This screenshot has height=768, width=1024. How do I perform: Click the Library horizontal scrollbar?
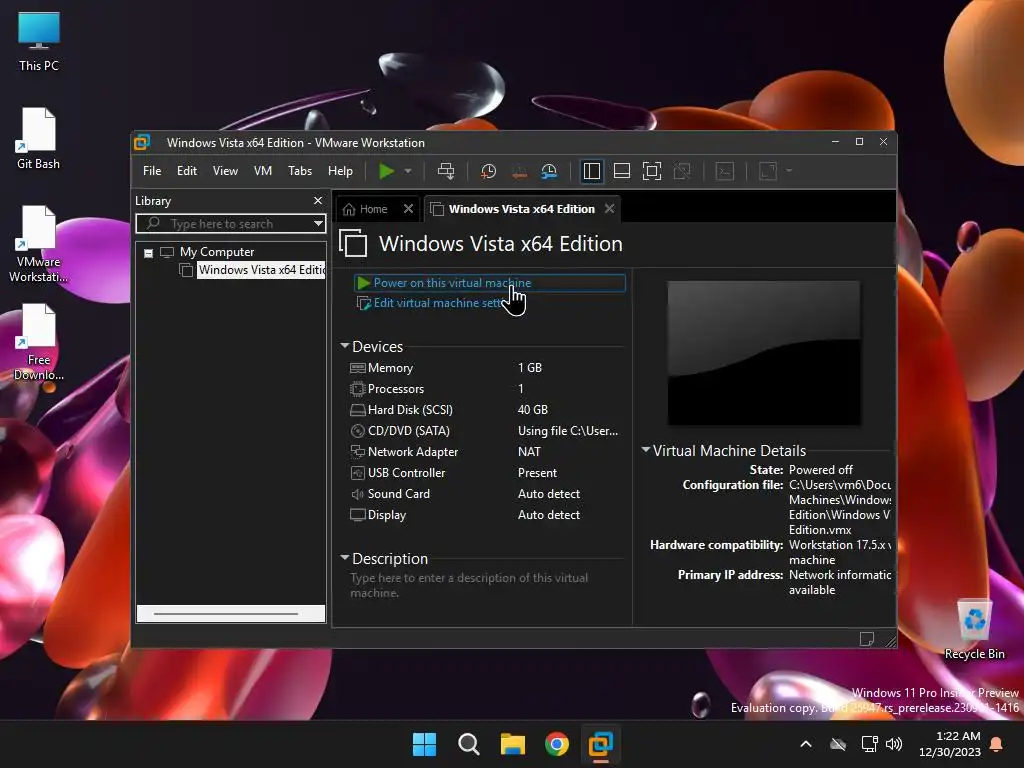(x=226, y=614)
